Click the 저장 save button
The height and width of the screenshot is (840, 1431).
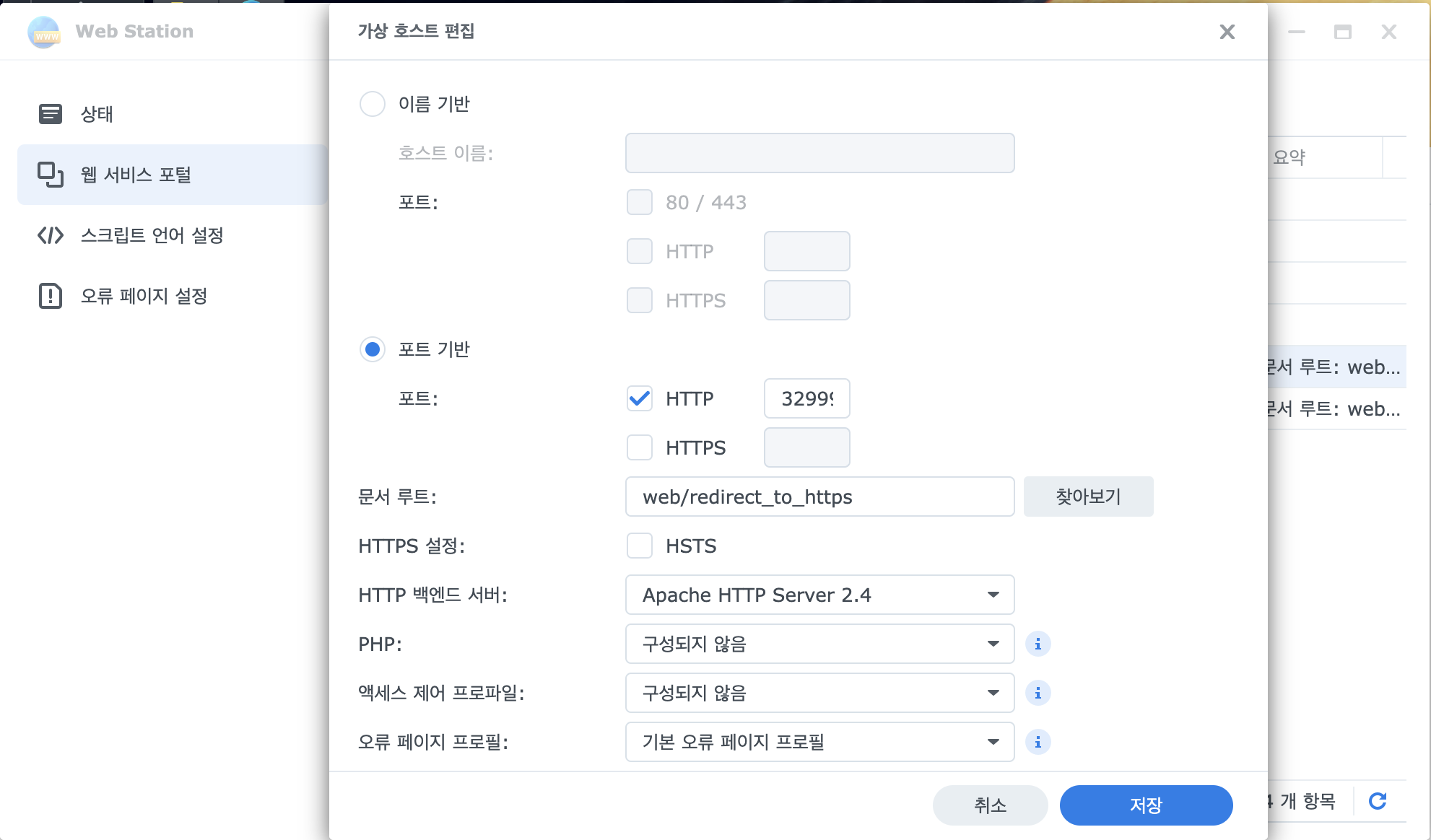(x=1146, y=805)
